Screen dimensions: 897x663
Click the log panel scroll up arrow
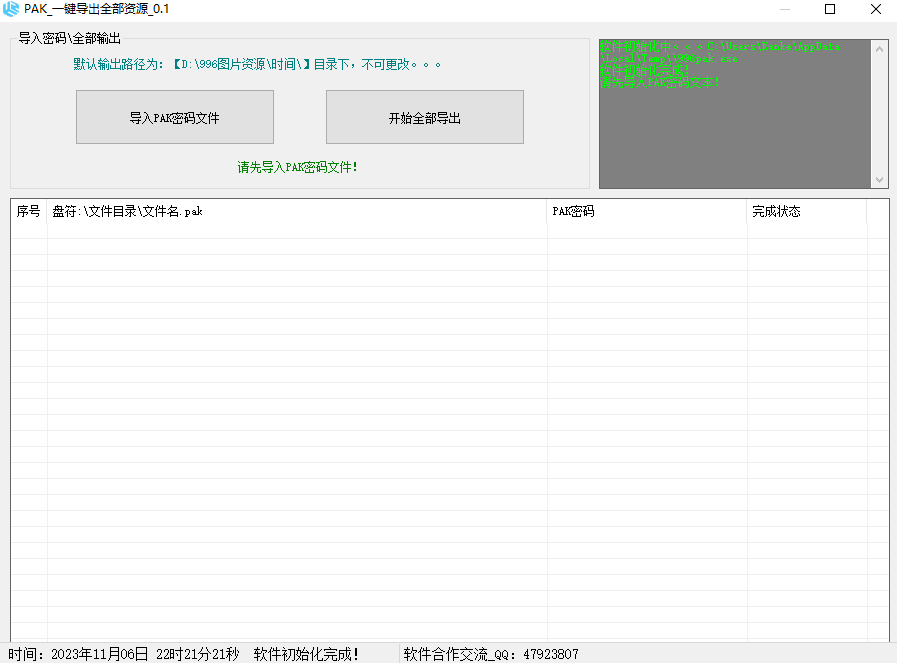879,49
